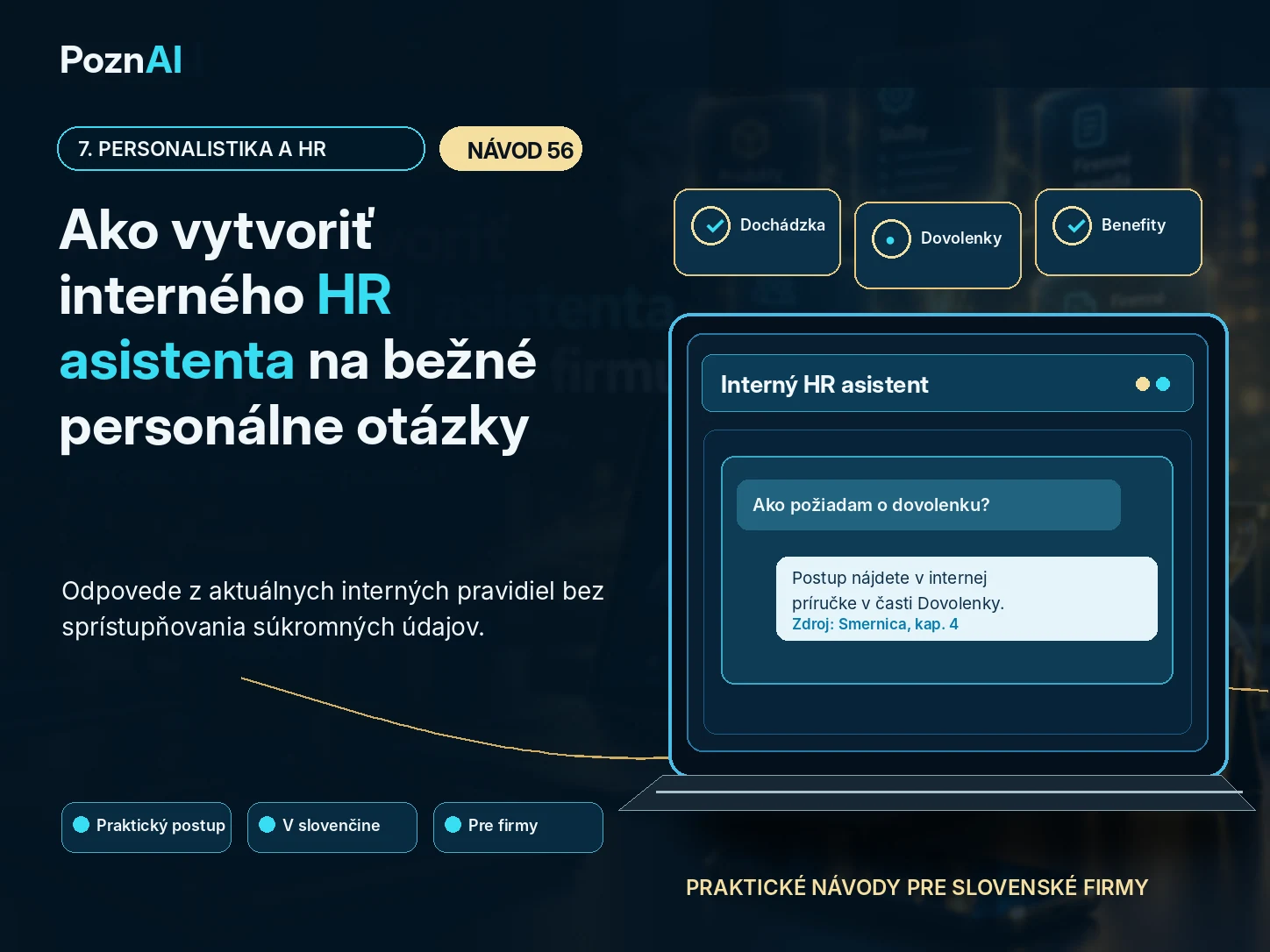
Task: Click the cyan dot beside Pre firmy
Action: point(453,824)
